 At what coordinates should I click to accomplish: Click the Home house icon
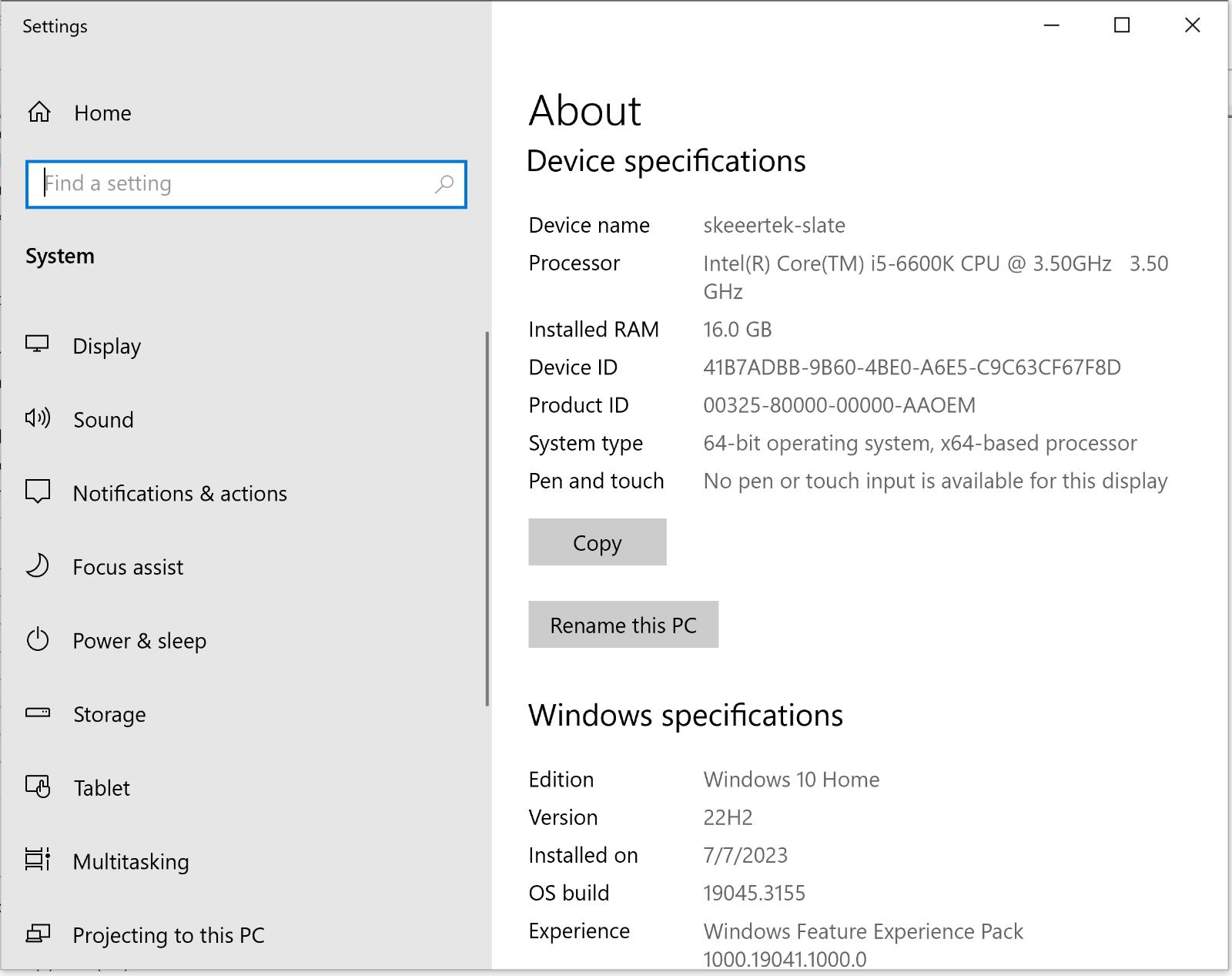click(39, 112)
